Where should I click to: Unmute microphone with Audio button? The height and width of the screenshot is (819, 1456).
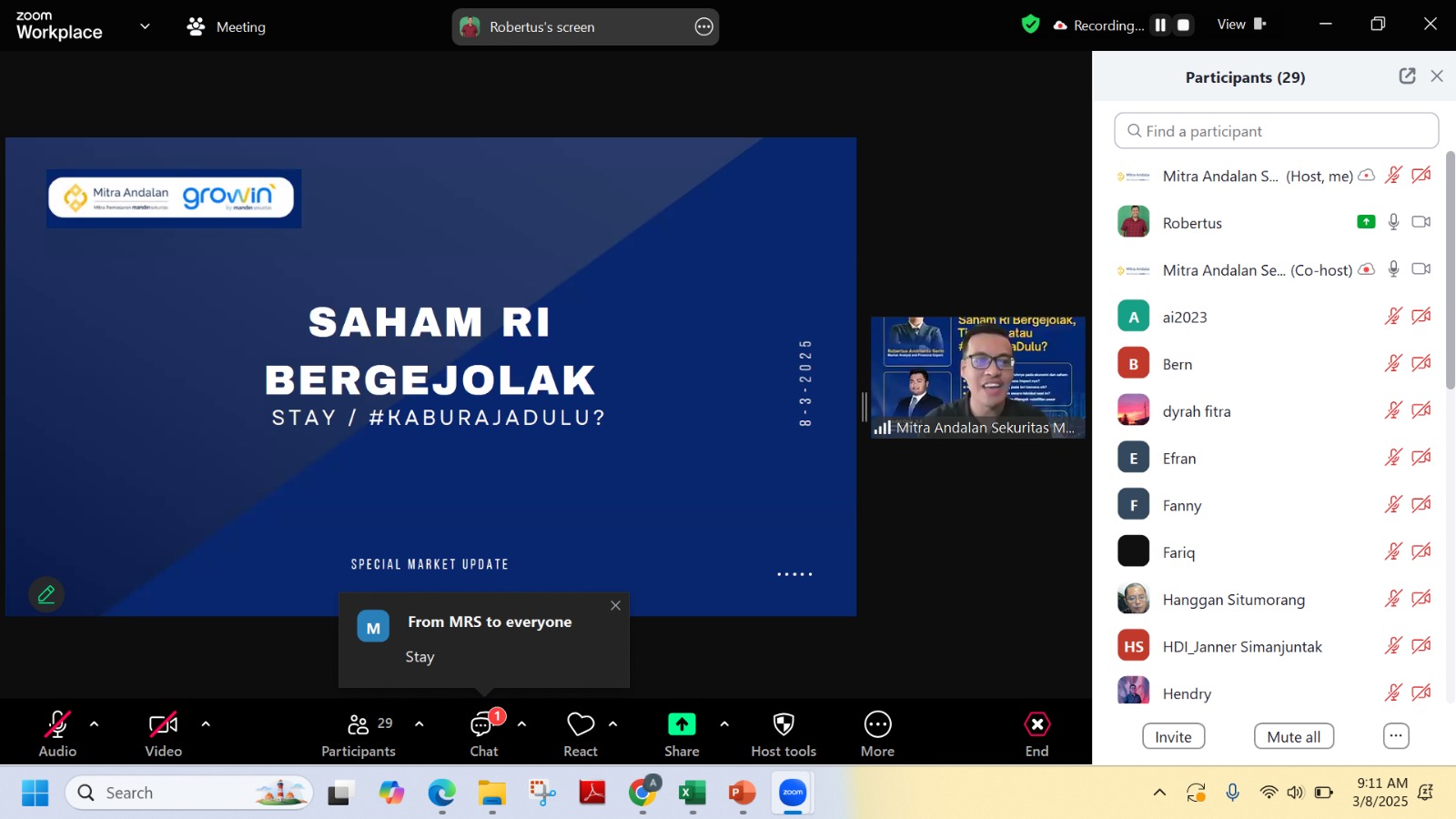(x=57, y=725)
